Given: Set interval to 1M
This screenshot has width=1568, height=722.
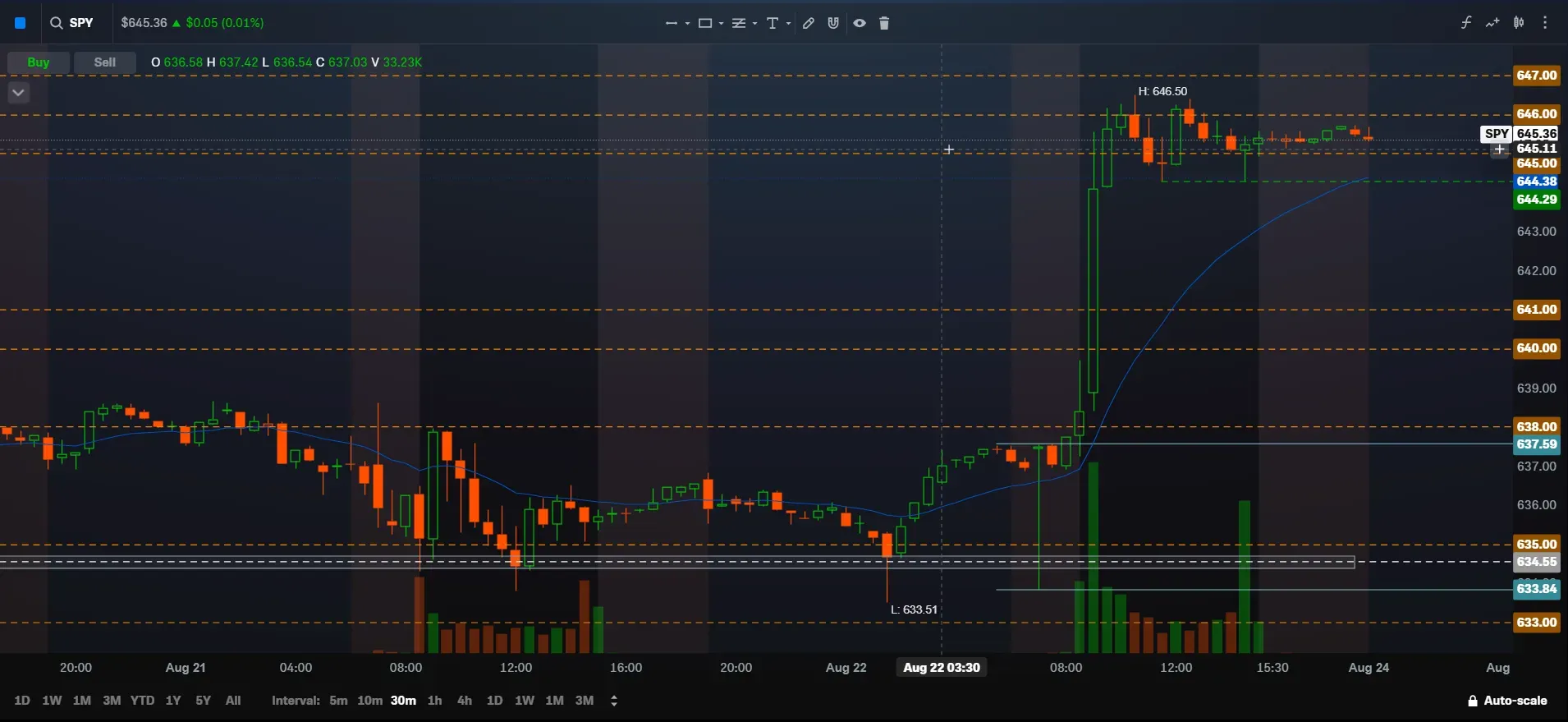Looking at the screenshot, I should coord(555,701).
